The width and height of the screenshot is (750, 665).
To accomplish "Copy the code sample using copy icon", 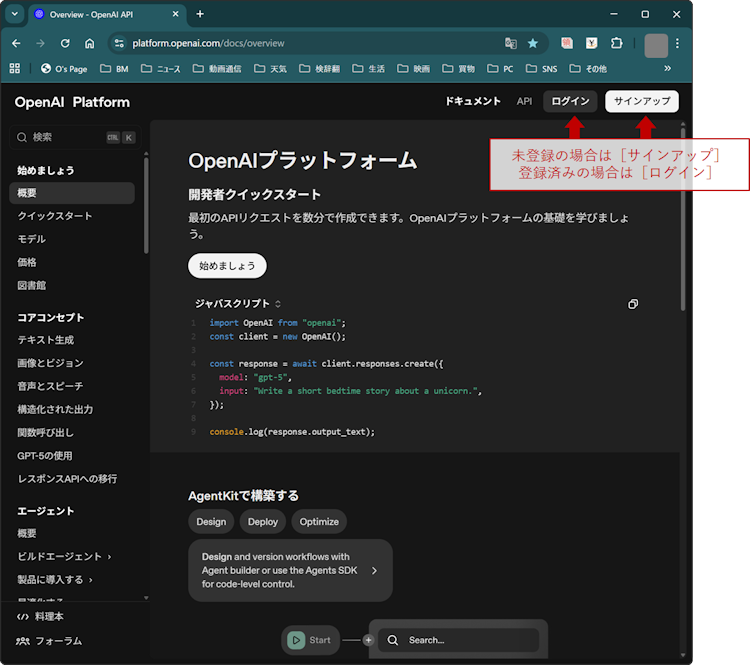I will (x=633, y=304).
